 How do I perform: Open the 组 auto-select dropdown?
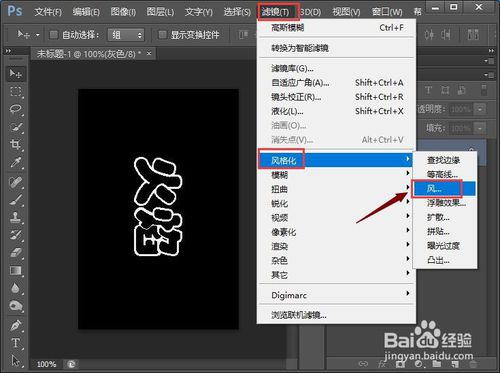point(126,35)
